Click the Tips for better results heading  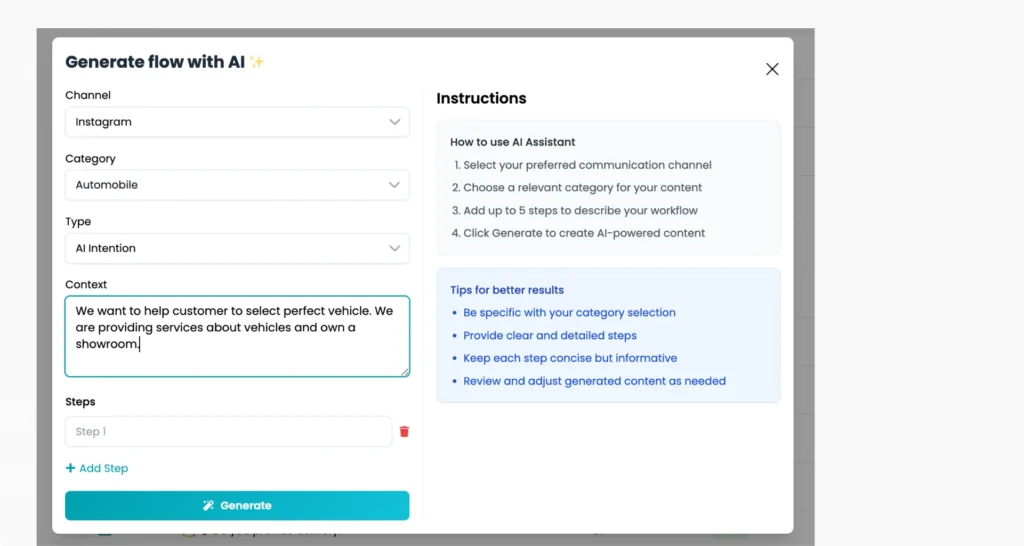[507, 290]
